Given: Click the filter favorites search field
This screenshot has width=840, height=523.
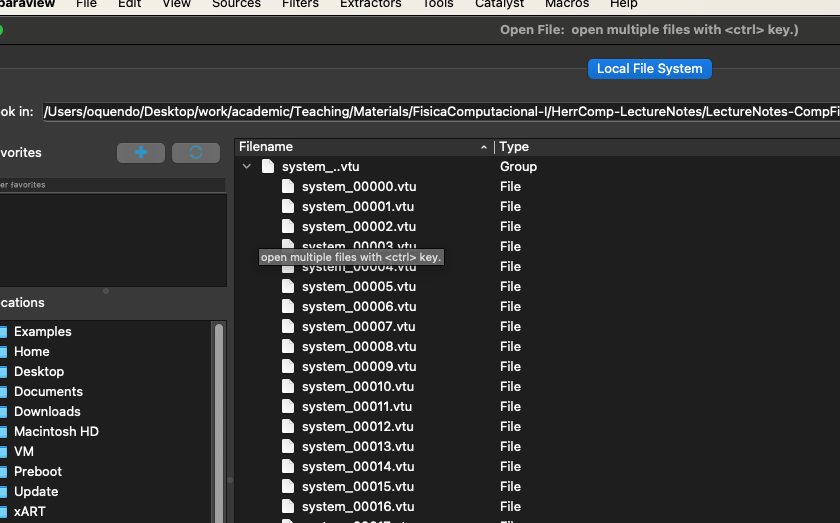Looking at the screenshot, I should click(110, 184).
